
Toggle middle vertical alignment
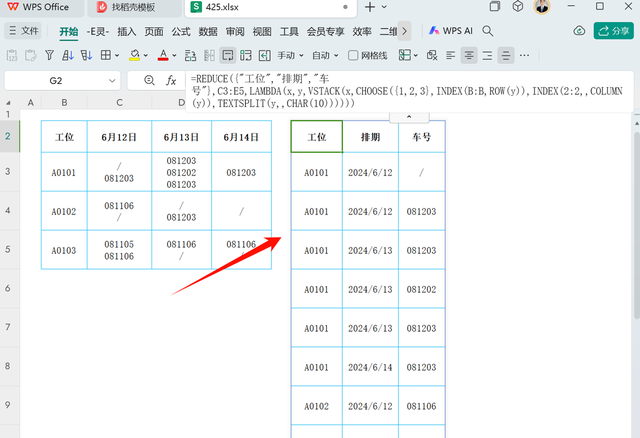pyautogui.click(x=506, y=56)
